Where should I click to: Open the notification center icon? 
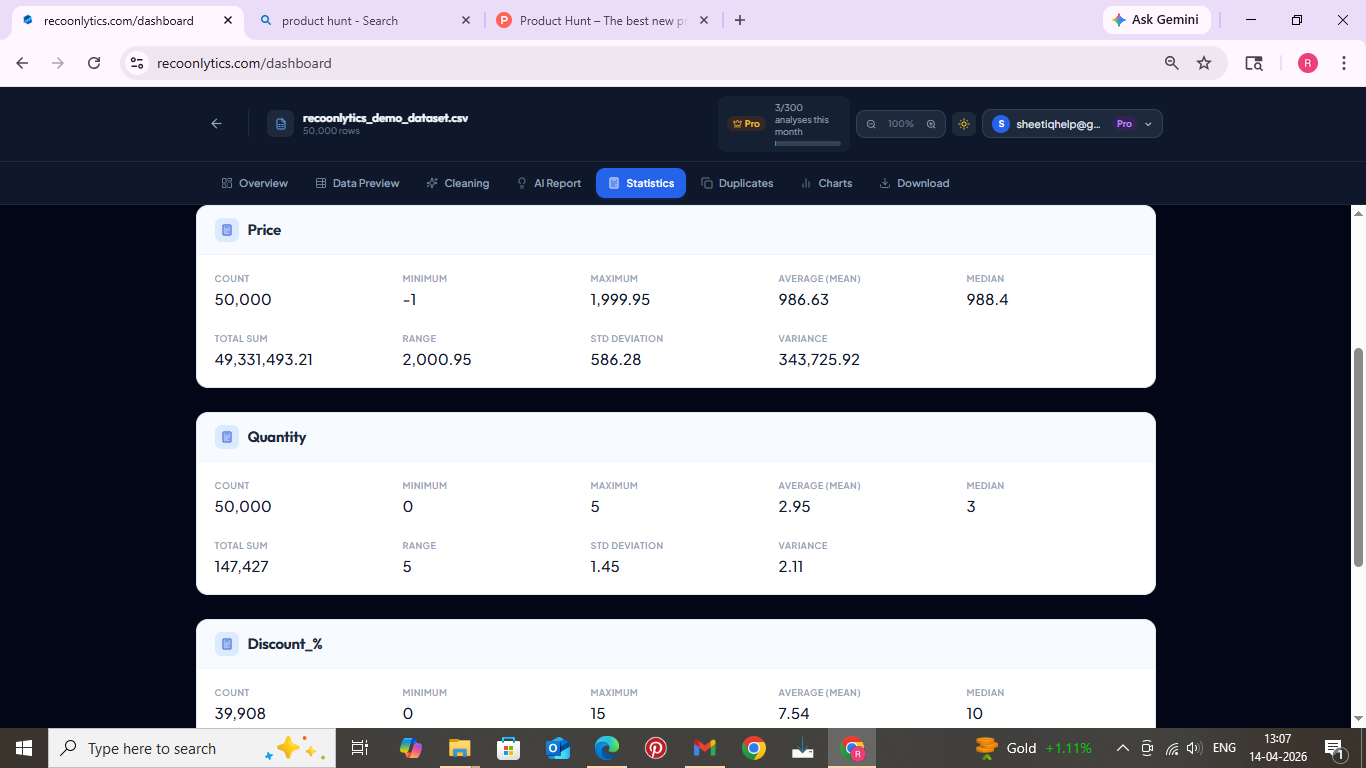pyautogui.click(x=1334, y=748)
